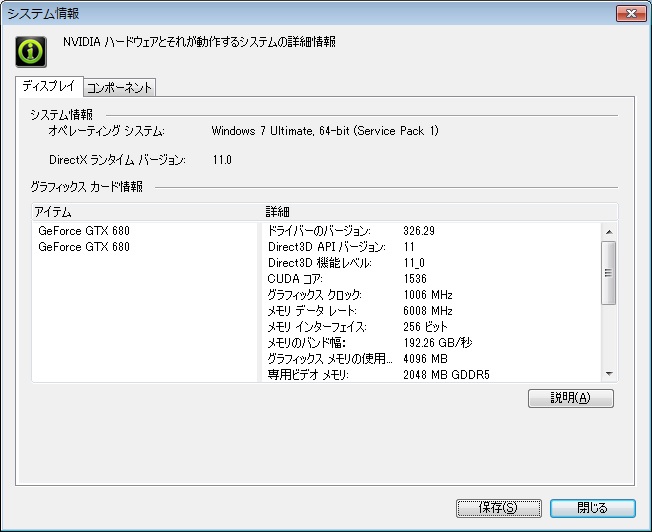Click the 保存(S) button
The height and width of the screenshot is (532, 652).
[x=499, y=508]
